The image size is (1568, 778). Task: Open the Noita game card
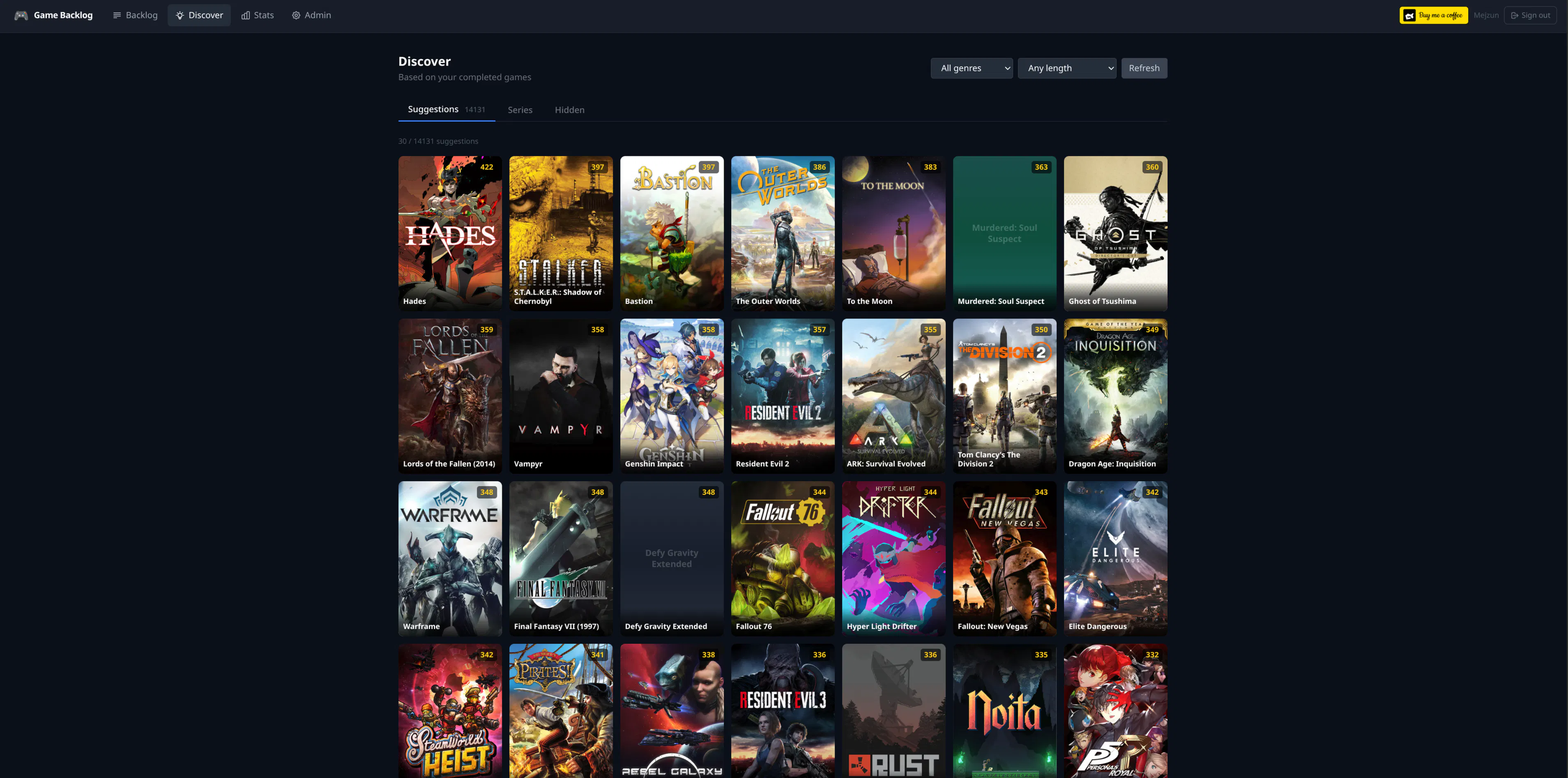coord(1004,711)
